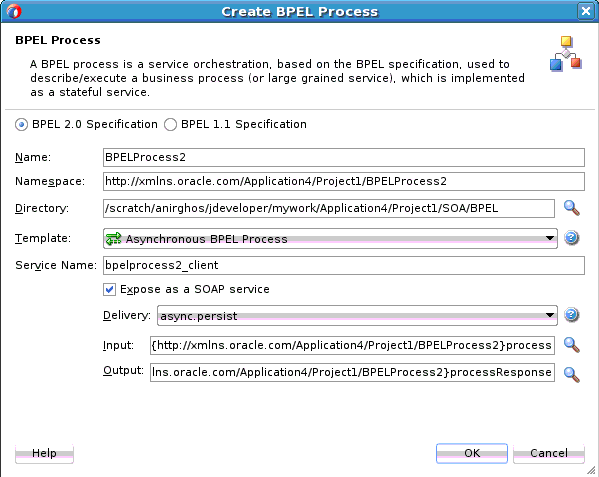Edit the Service Name field
Viewport: 599px width, 477px height.
point(344,265)
